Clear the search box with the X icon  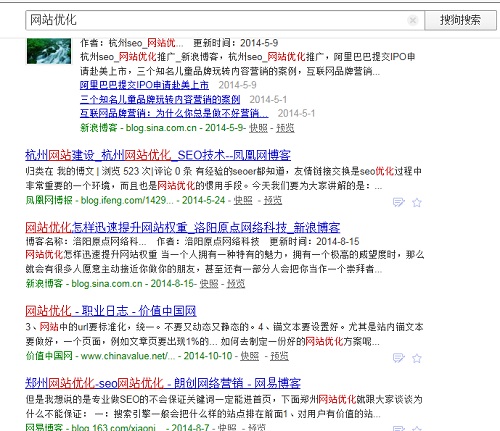point(412,20)
